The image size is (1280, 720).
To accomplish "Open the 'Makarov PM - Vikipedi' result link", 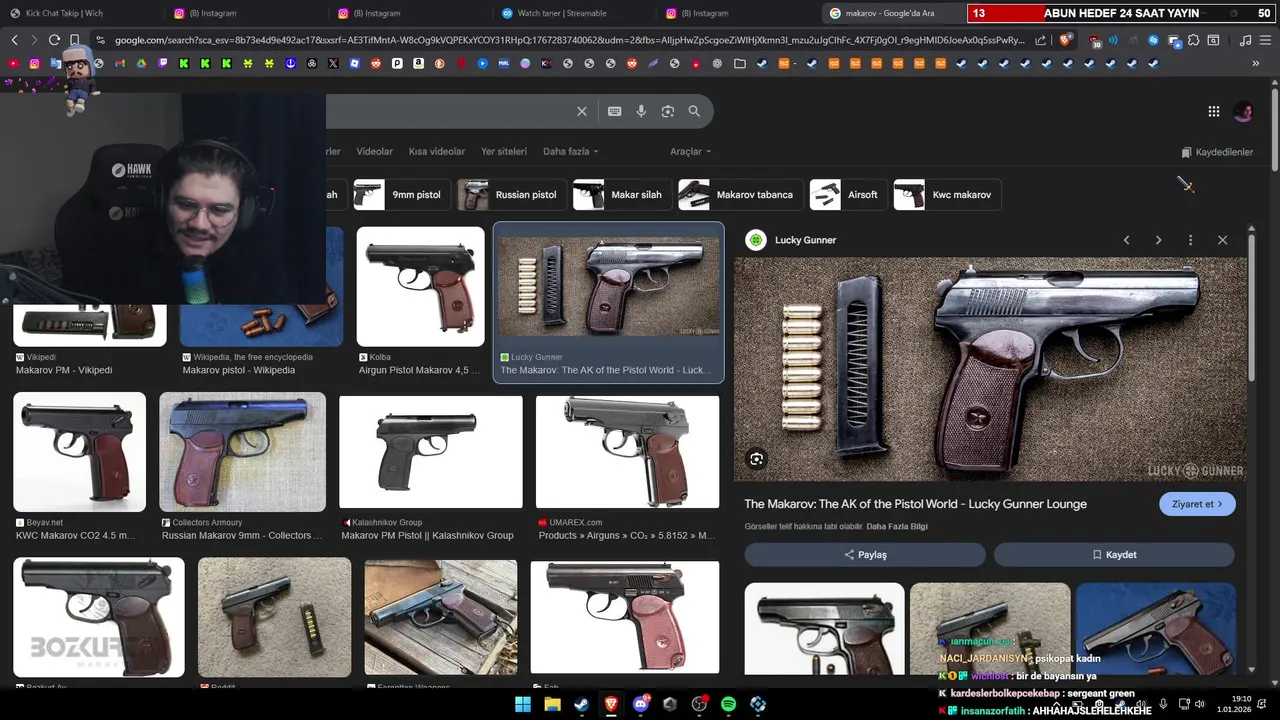I will tap(64, 370).
